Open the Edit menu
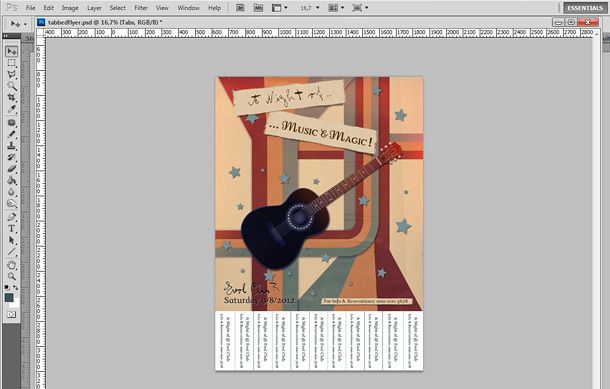 pos(49,8)
